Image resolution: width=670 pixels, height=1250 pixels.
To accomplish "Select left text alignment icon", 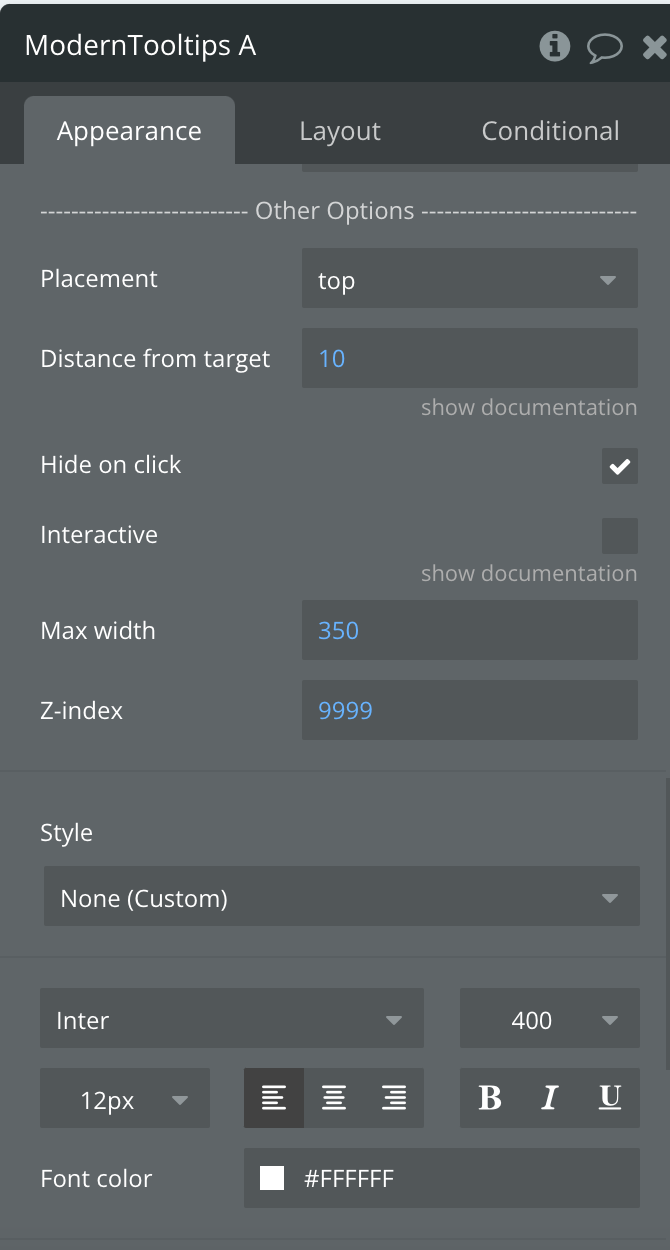I will coord(274,1098).
